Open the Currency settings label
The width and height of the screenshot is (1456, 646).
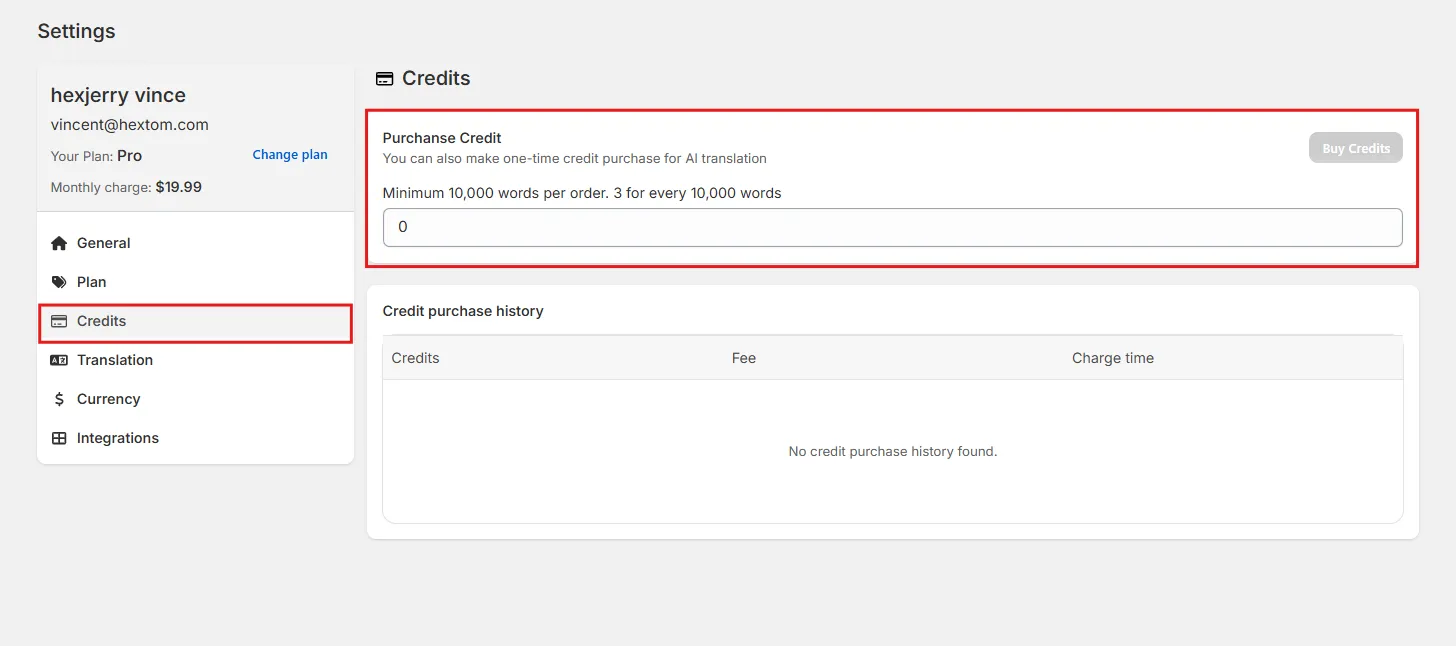click(x=108, y=399)
